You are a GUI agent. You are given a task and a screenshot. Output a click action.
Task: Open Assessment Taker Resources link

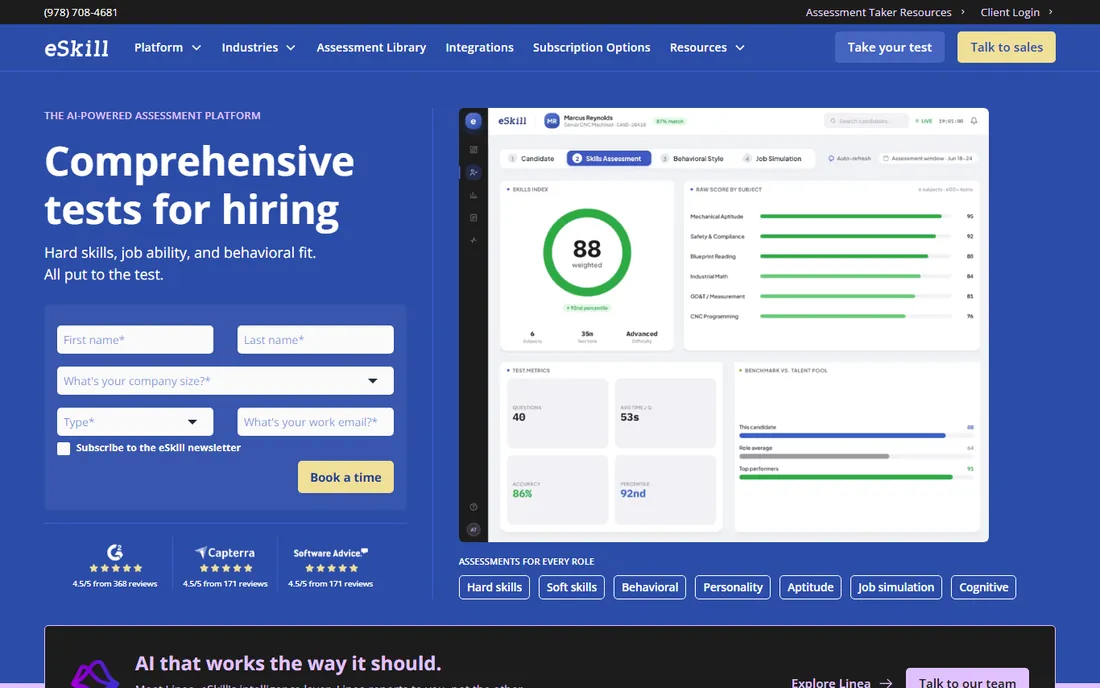(878, 12)
